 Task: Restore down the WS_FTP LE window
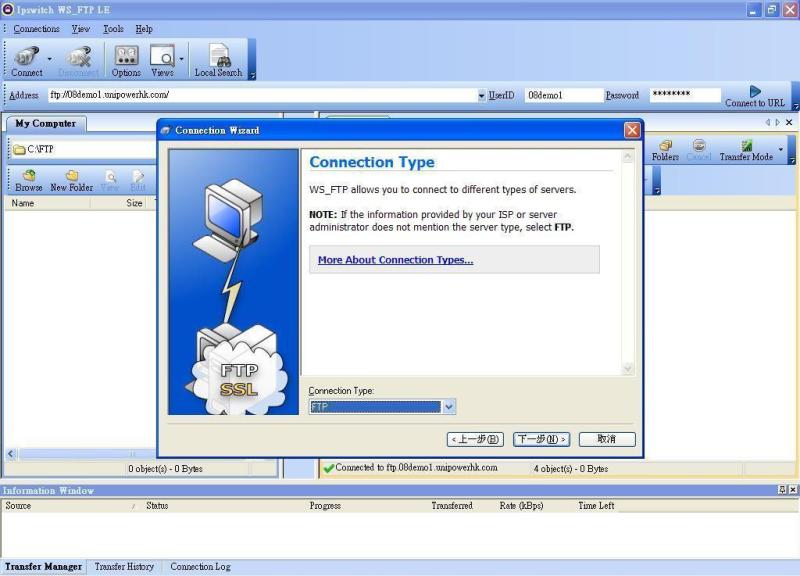pos(772,10)
